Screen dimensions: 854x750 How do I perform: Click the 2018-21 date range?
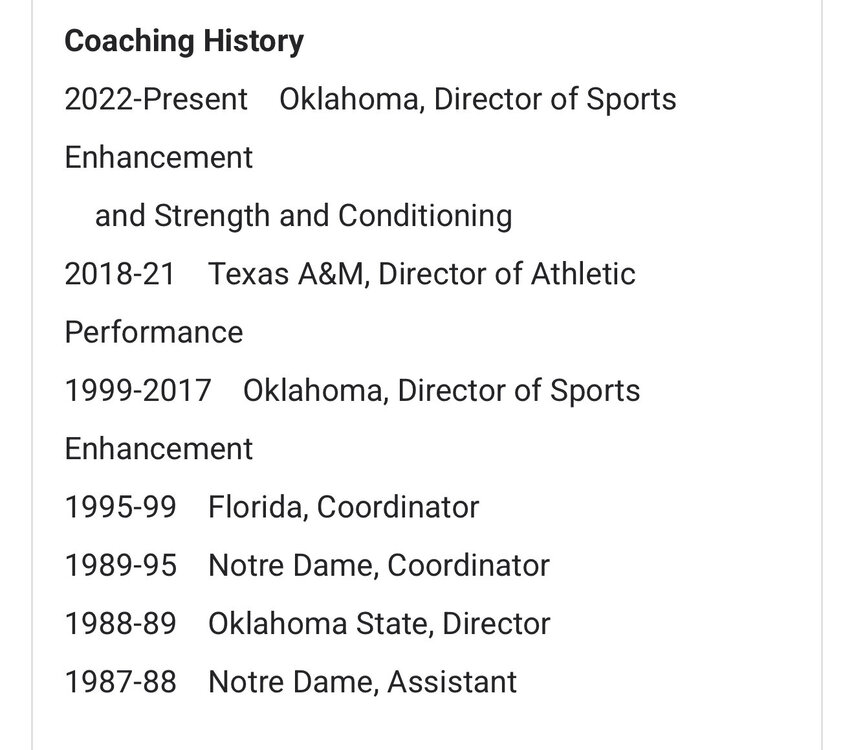tap(120, 274)
